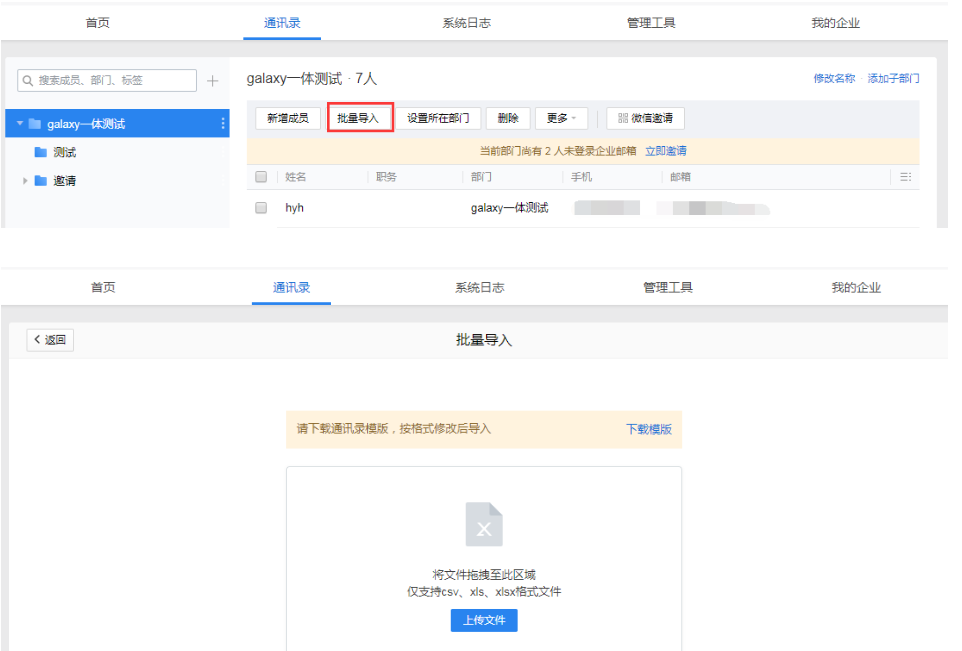Image resolution: width=962 pixels, height=651 pixels.
Task: Collapse the galaxy一体测试 tree node
Action: 18,124
